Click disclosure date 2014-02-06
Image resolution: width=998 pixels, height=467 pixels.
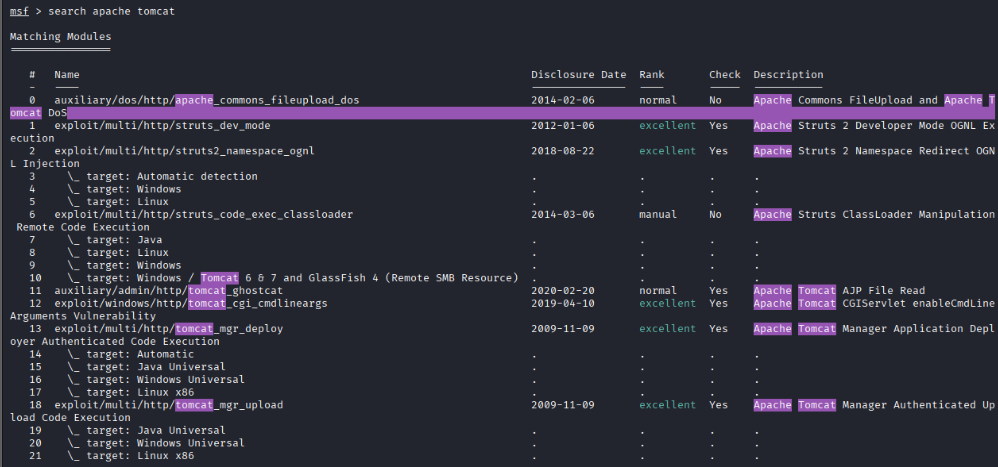pyautogui.click(x=563, y=100)
